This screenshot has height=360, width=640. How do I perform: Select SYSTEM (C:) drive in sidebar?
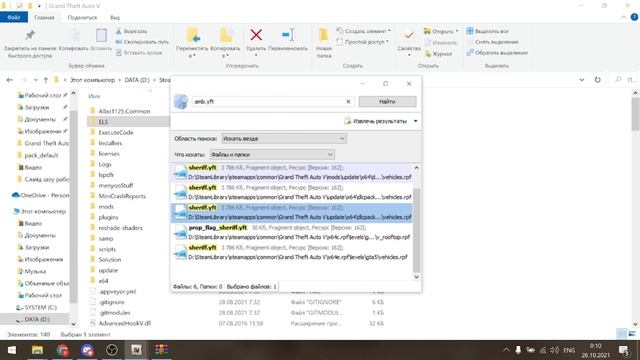tap(40, 307)
